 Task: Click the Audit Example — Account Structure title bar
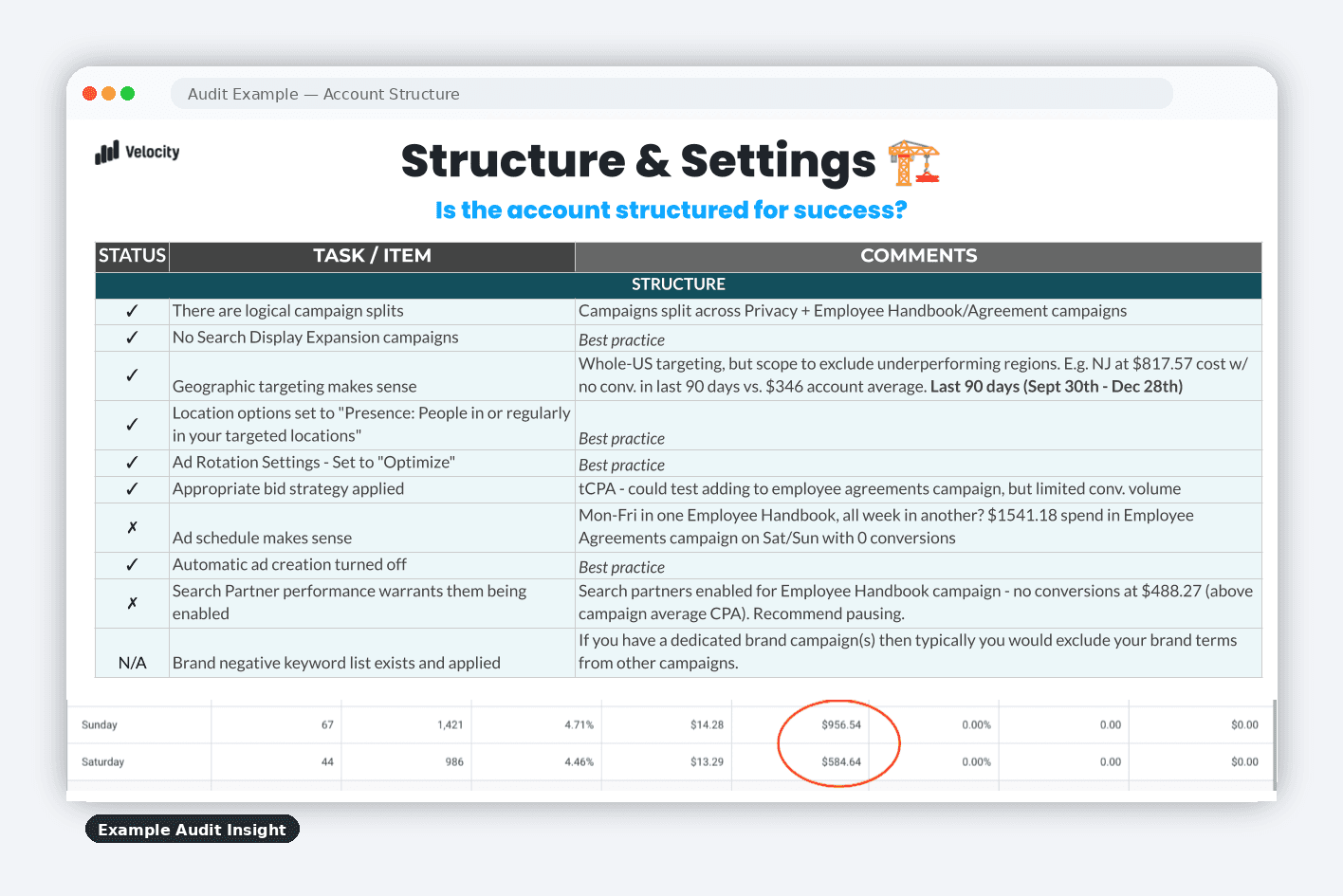[x=671, y=94]
